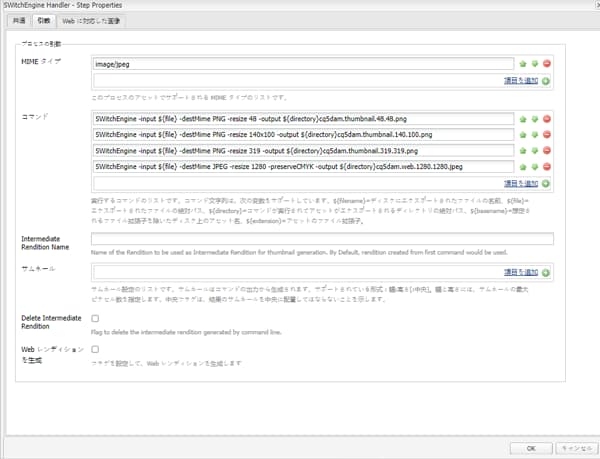Click the -preserveCMYK command field
Image resolution: width=600 pixels, height=459 pixels.
(303, 167)
